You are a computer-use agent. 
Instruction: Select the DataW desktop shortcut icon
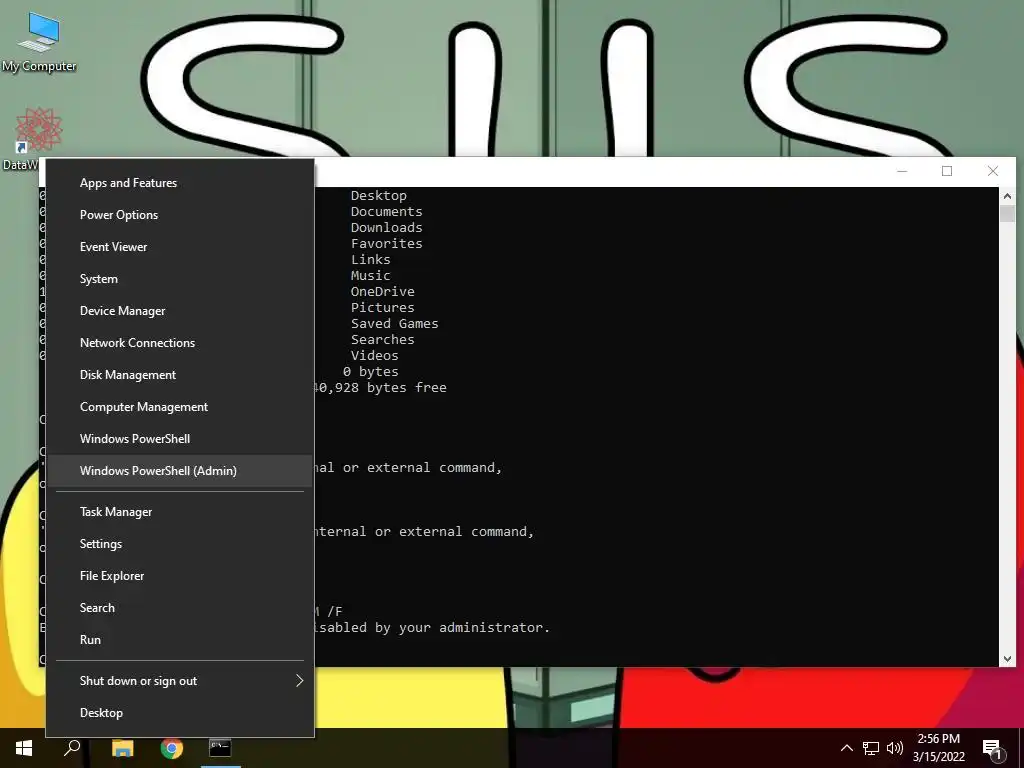38,138
